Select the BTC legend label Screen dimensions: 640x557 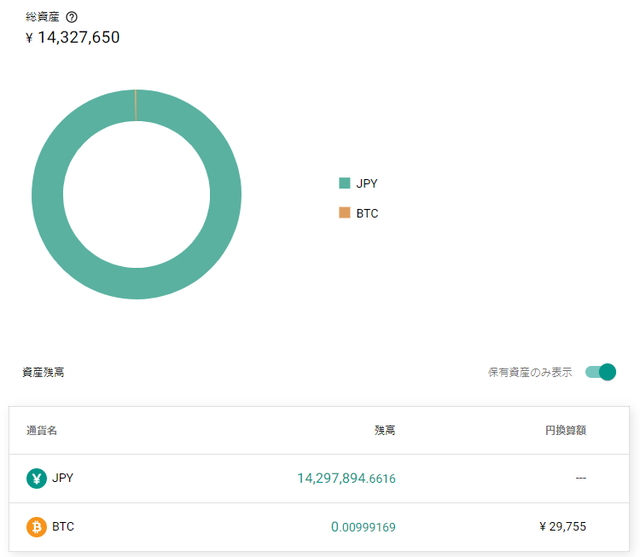pyautogui.click(x=367, y=213)
